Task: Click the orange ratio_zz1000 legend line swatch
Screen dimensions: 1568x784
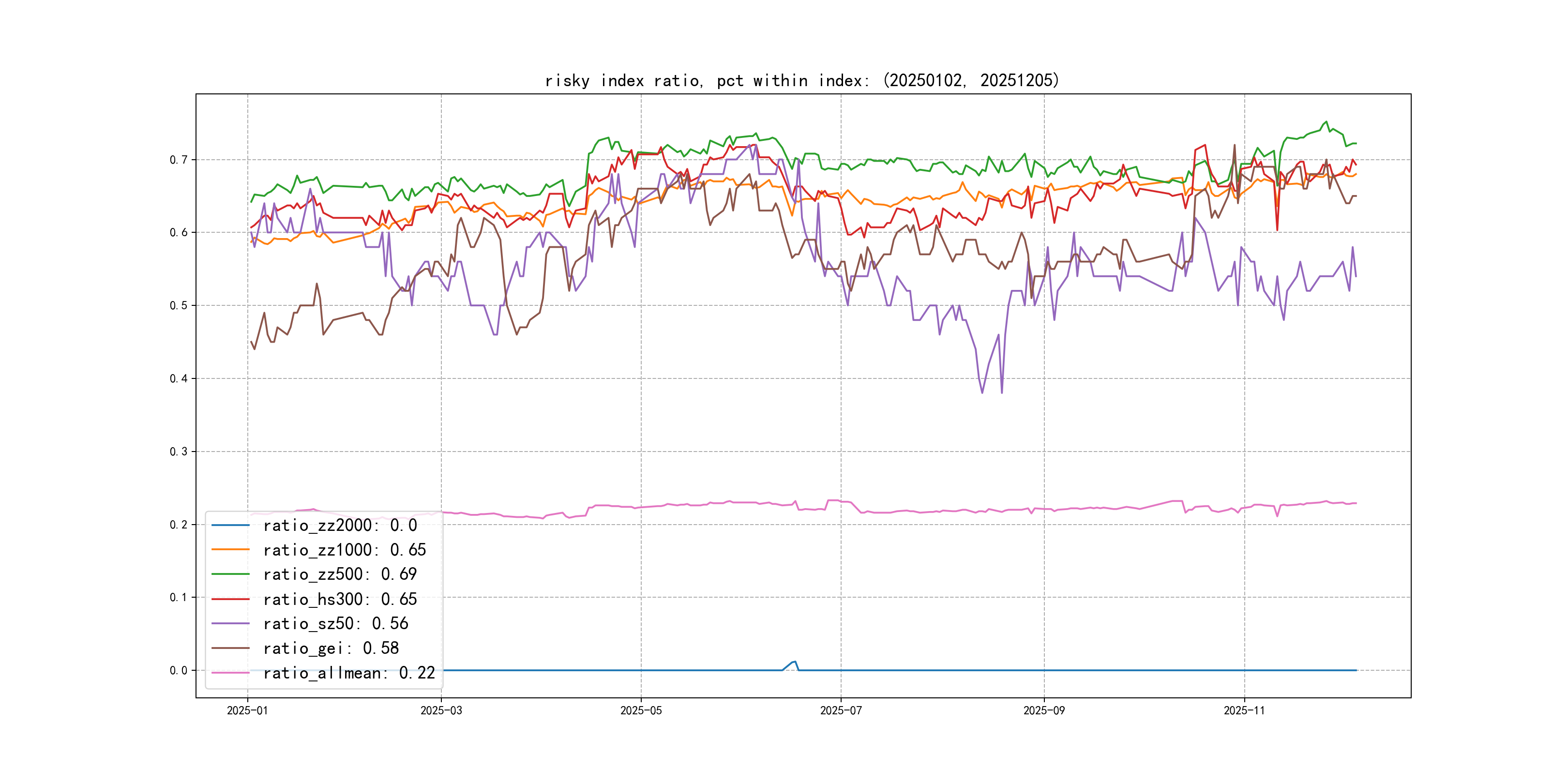Action: click(x=230, y=550)
